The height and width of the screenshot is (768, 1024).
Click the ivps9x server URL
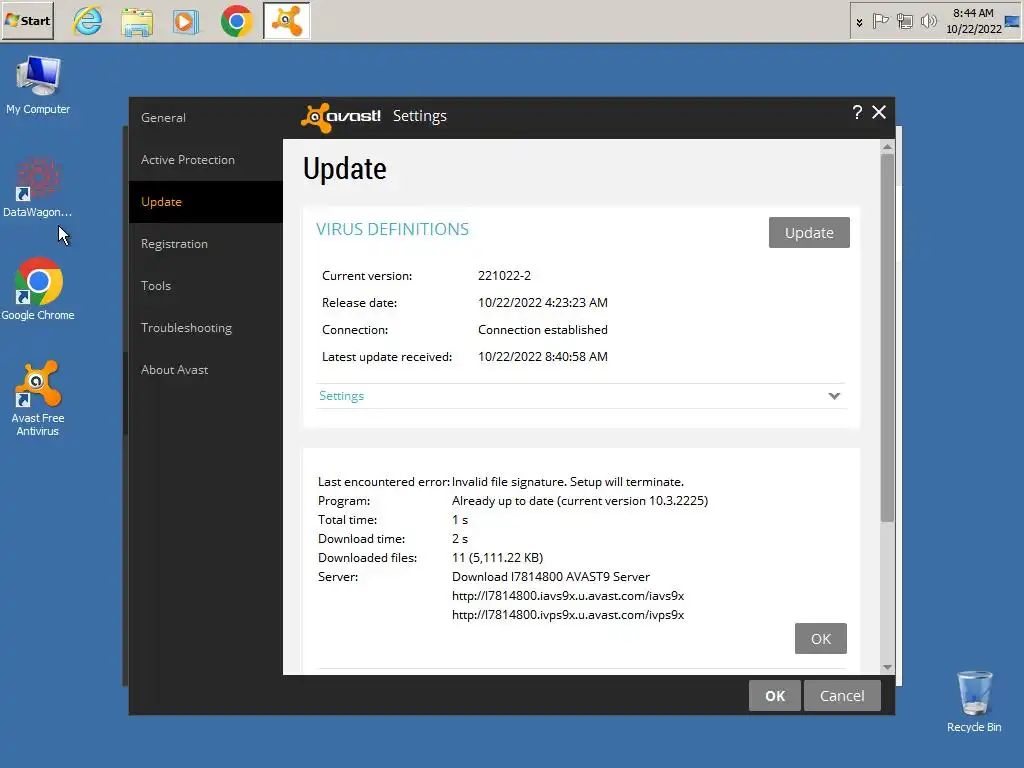tap(568, 615)
